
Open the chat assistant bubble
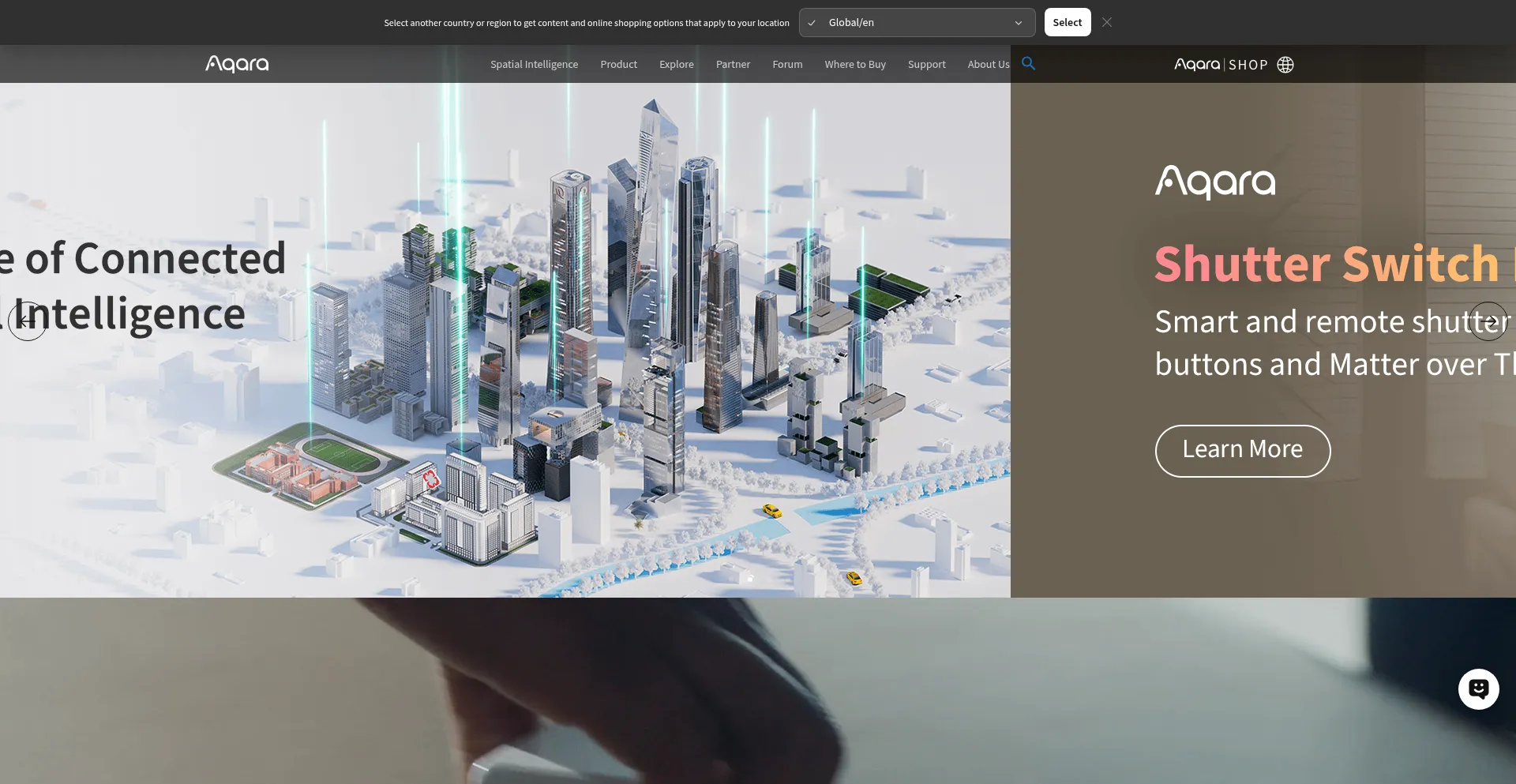pyautogui.click(x=1478, y=689)
